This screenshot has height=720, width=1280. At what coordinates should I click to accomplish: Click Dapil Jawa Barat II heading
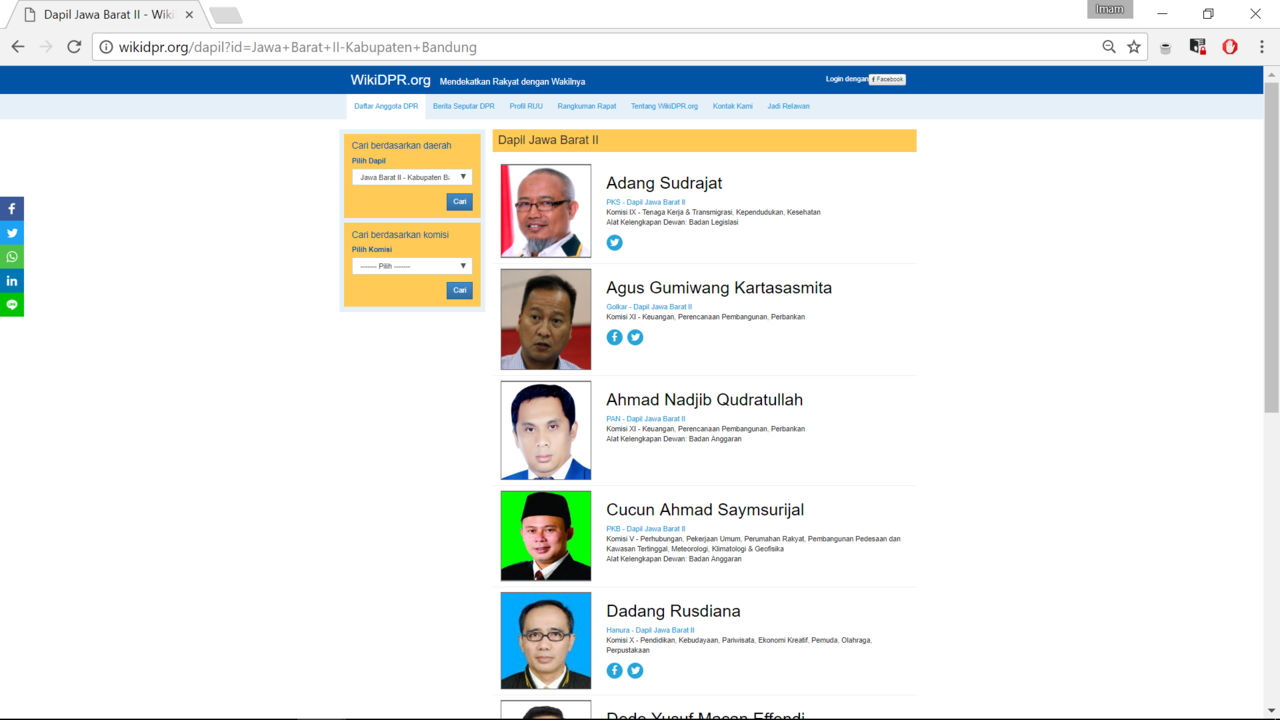click(x=548, y=140)
